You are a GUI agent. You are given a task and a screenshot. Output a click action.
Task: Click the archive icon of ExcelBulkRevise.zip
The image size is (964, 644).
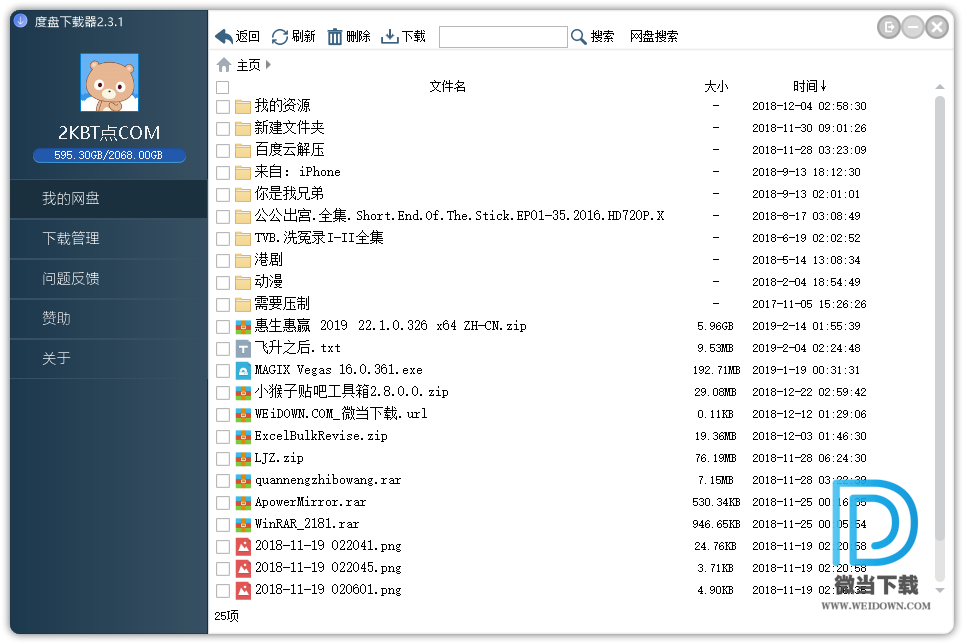[243, 436]
